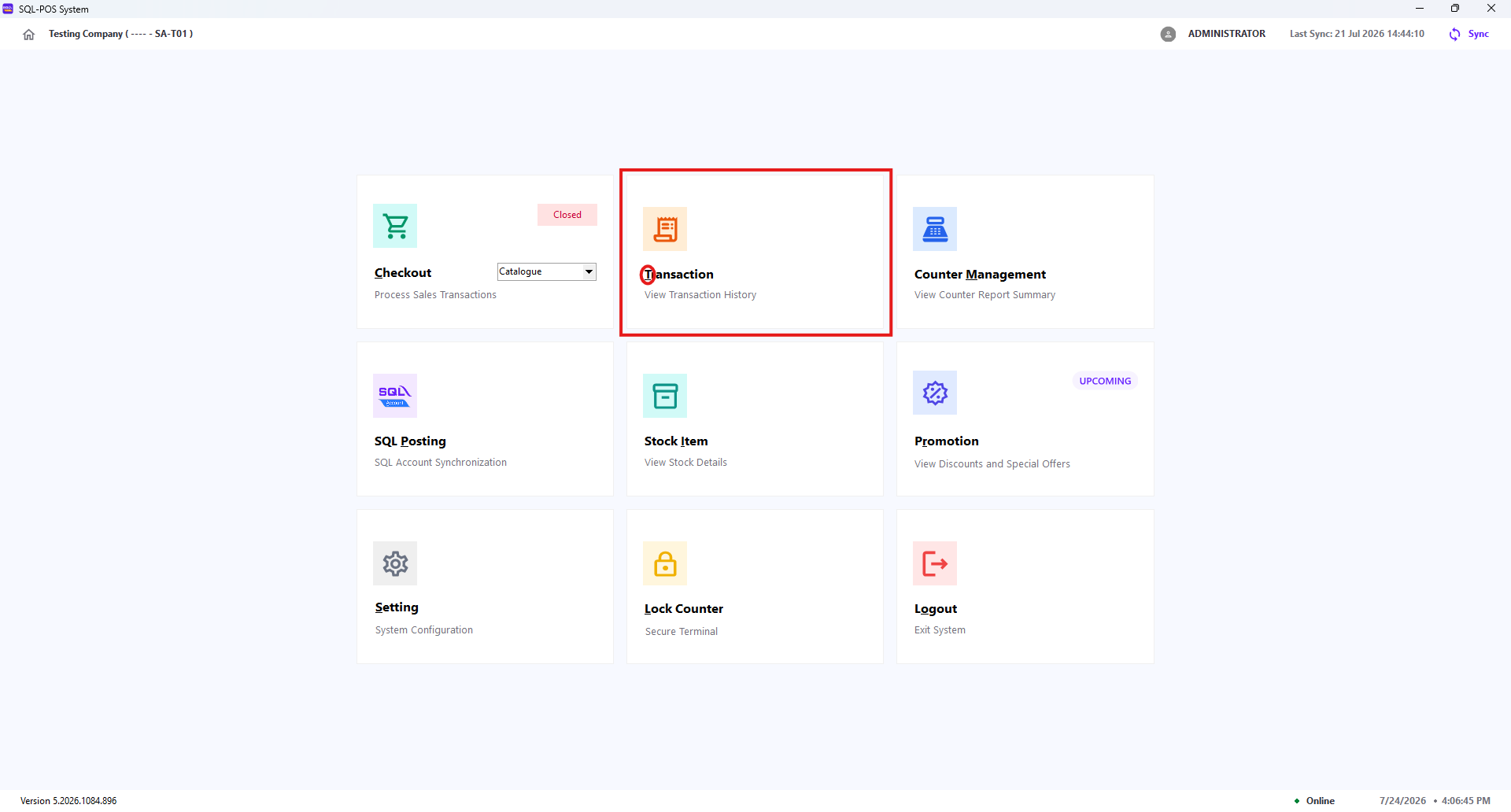Click 'View Stock Details' subtitle
The width and height of the screenshot is (1511, 812).
[x=685, y=463]
